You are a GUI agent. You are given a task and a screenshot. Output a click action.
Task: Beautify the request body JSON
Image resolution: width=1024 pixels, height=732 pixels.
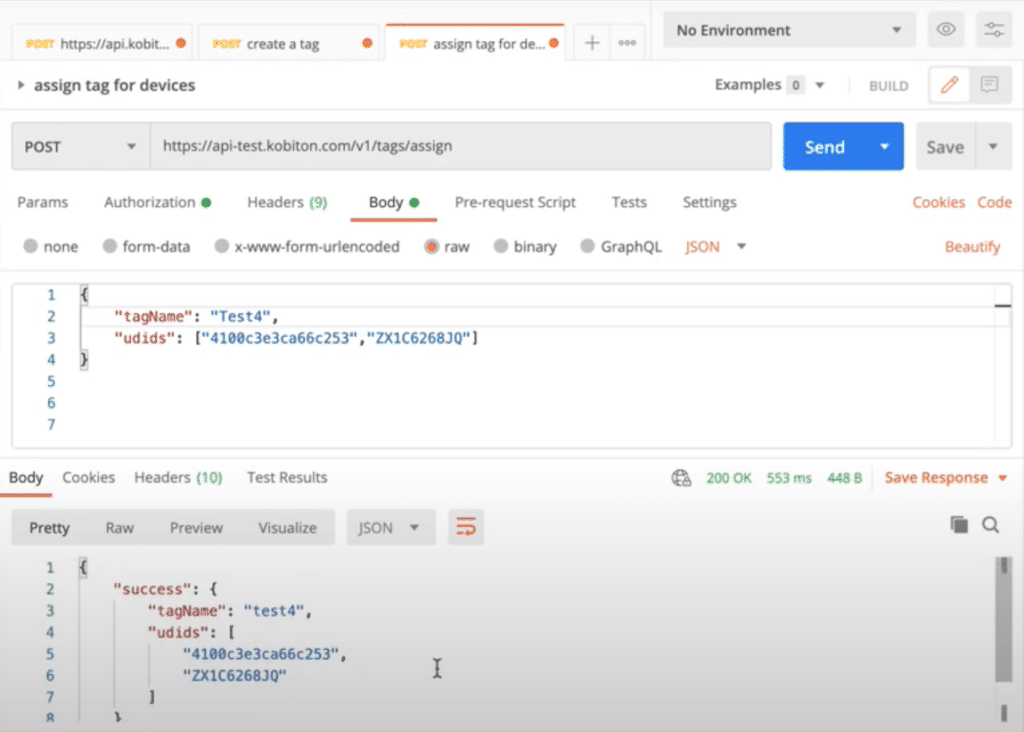coord(971,246)
